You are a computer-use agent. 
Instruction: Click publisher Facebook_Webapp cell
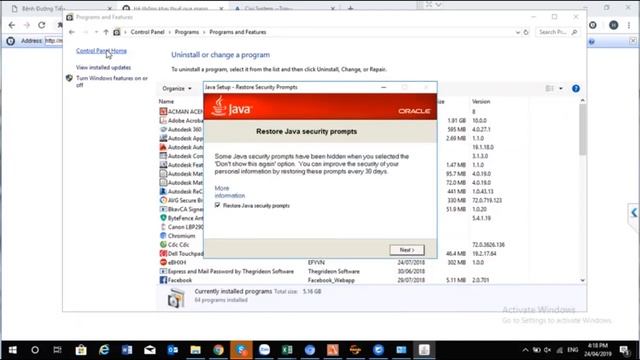[x=331, y=280]
